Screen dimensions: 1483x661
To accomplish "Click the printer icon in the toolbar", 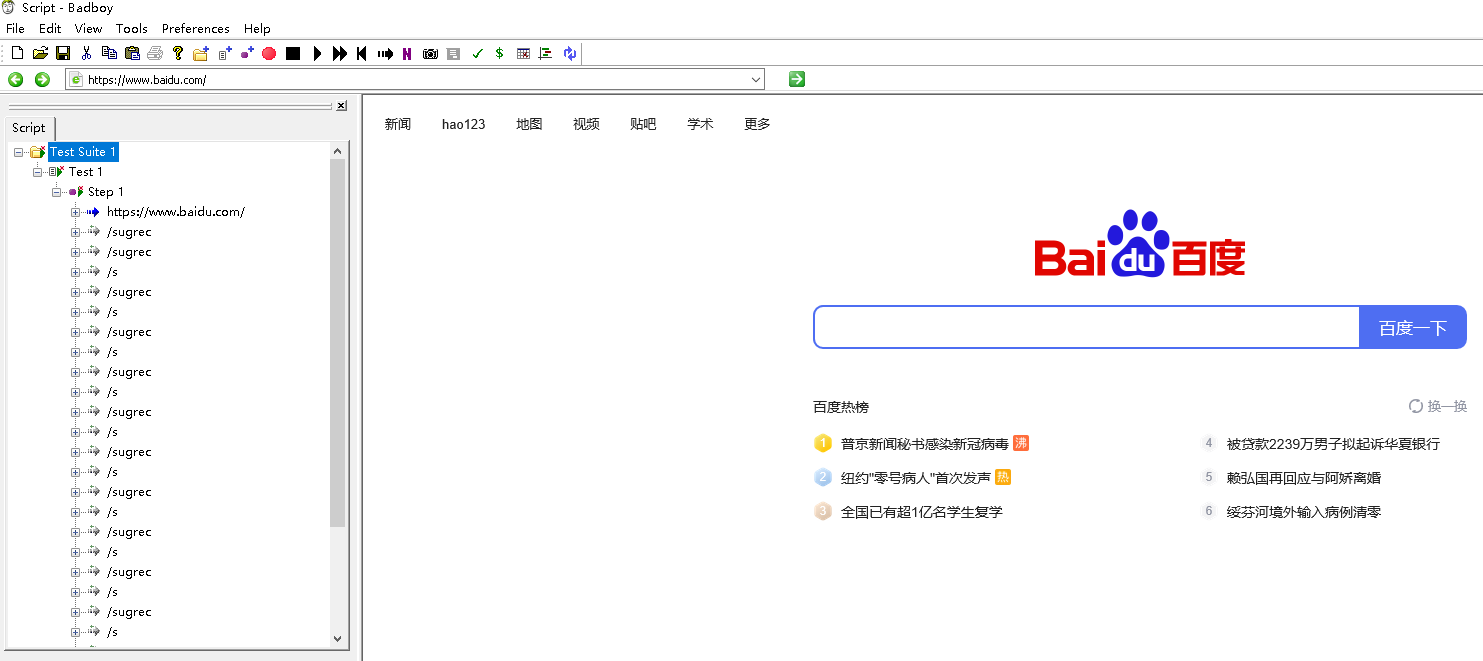I will (x=155, y=53).
